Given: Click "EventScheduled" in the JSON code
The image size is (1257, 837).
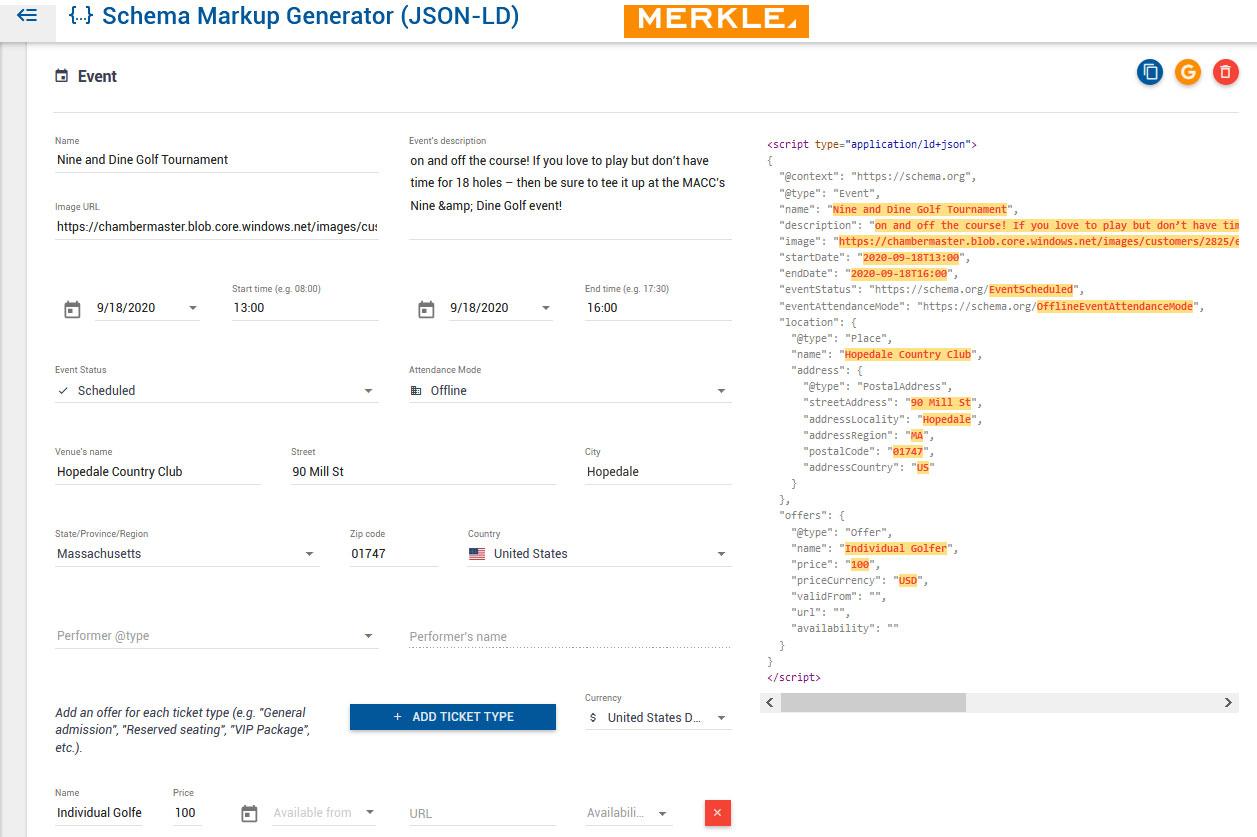Looking at the screenshot, I should (x=1031, y=290).
